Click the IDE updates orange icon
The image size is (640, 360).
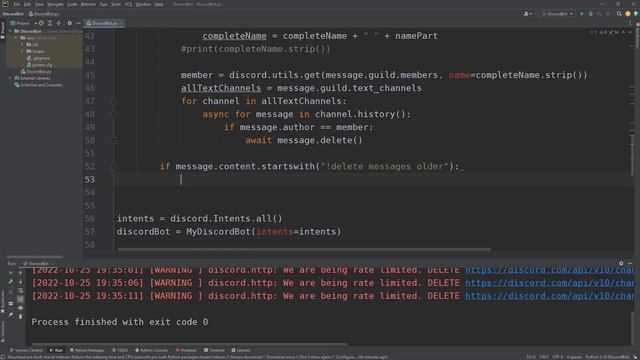click(x=628, y=14)
